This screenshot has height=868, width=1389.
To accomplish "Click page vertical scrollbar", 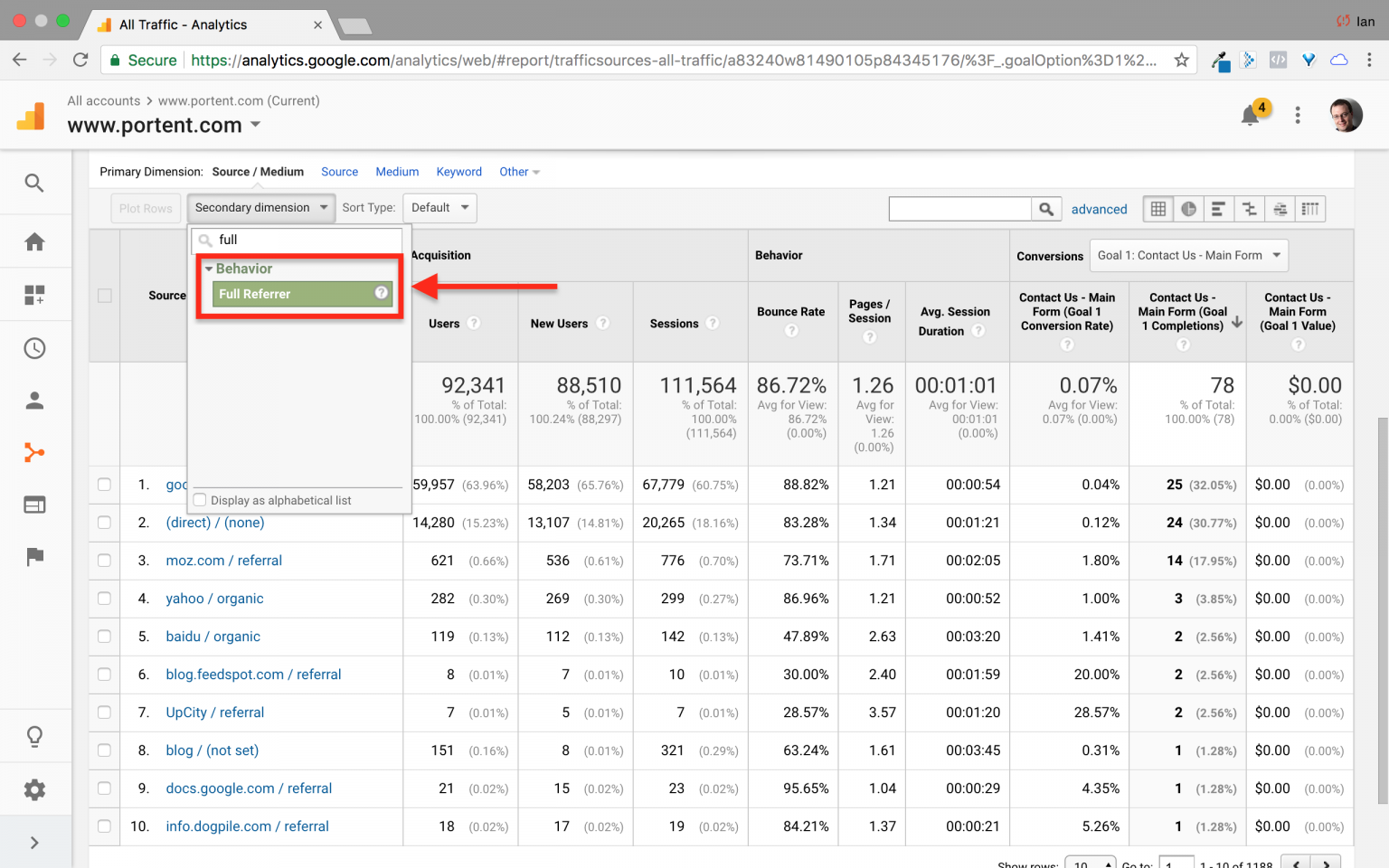I will pyautogui.click(x=1382, y=610).
